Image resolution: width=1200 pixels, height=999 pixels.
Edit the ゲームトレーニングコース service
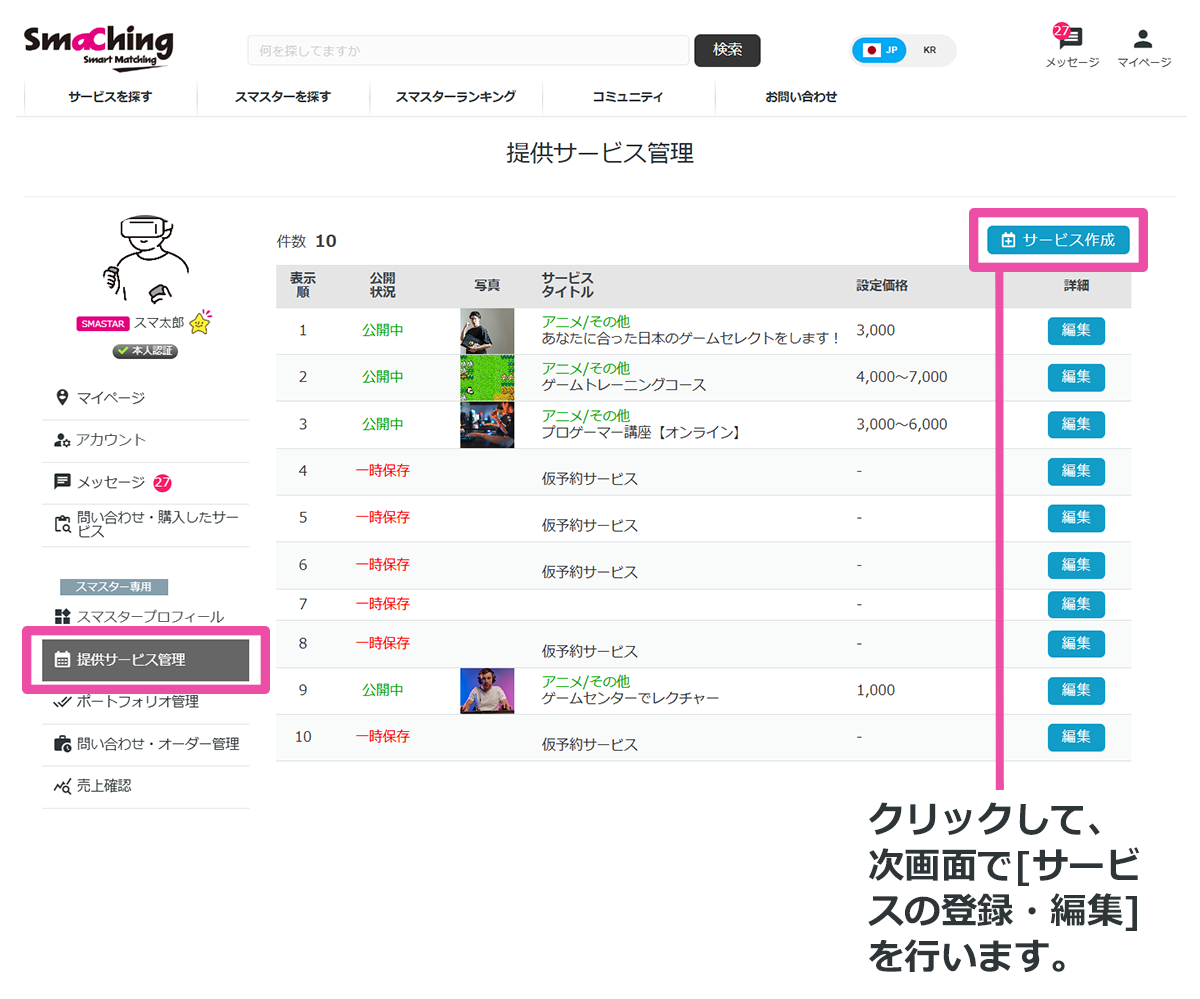[x=1076, y=377]
